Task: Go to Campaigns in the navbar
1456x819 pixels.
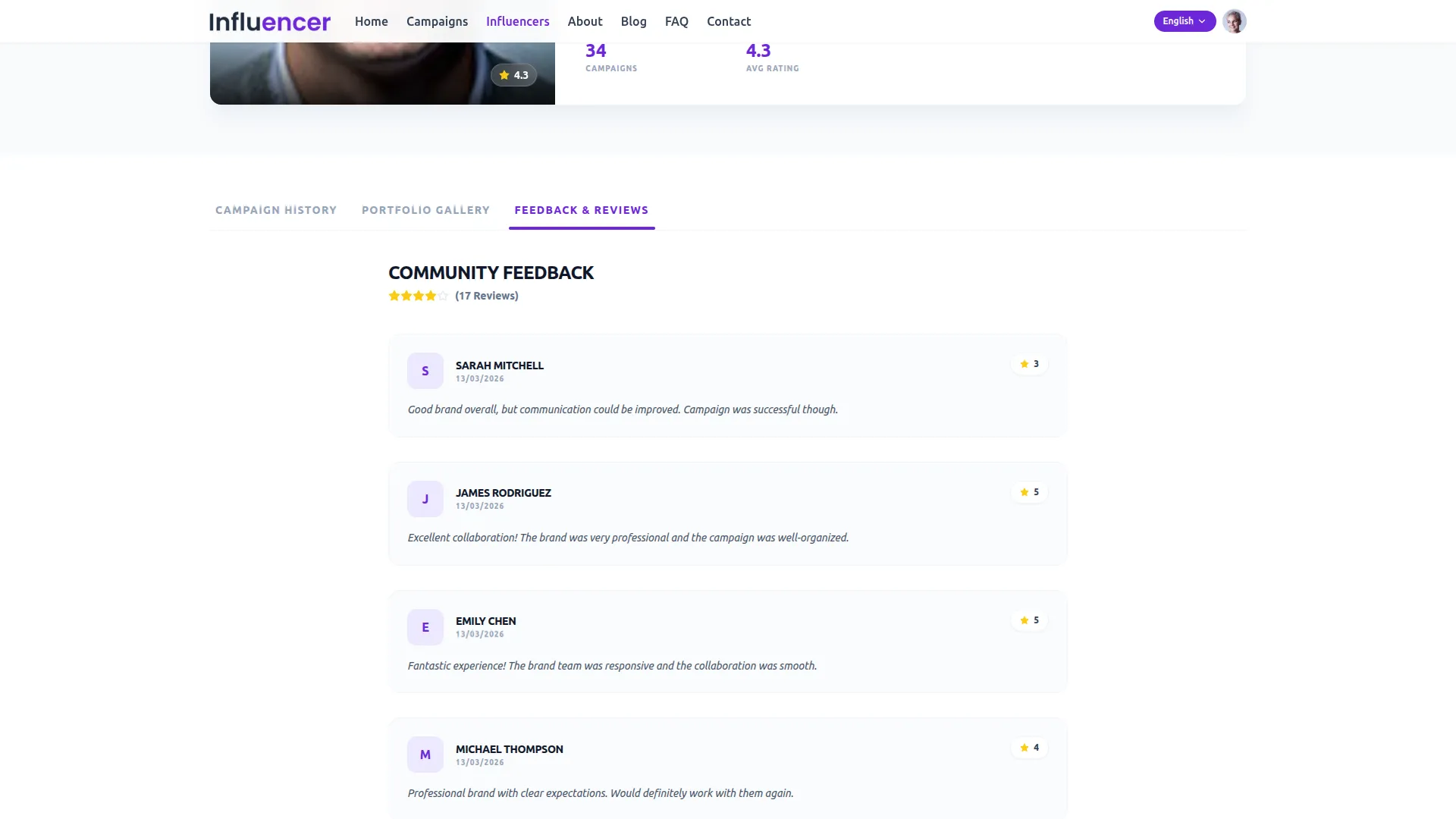Action: (x=437, y=21)
